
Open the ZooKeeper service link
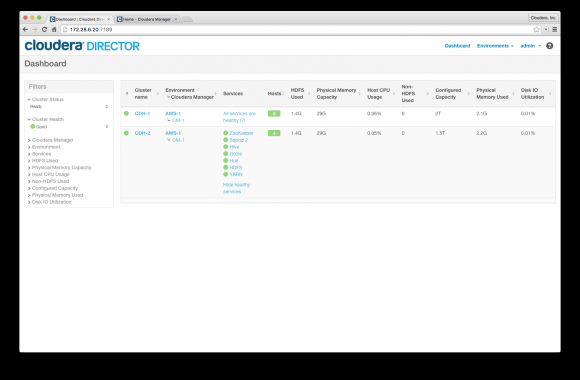click(x=241, y=133)
